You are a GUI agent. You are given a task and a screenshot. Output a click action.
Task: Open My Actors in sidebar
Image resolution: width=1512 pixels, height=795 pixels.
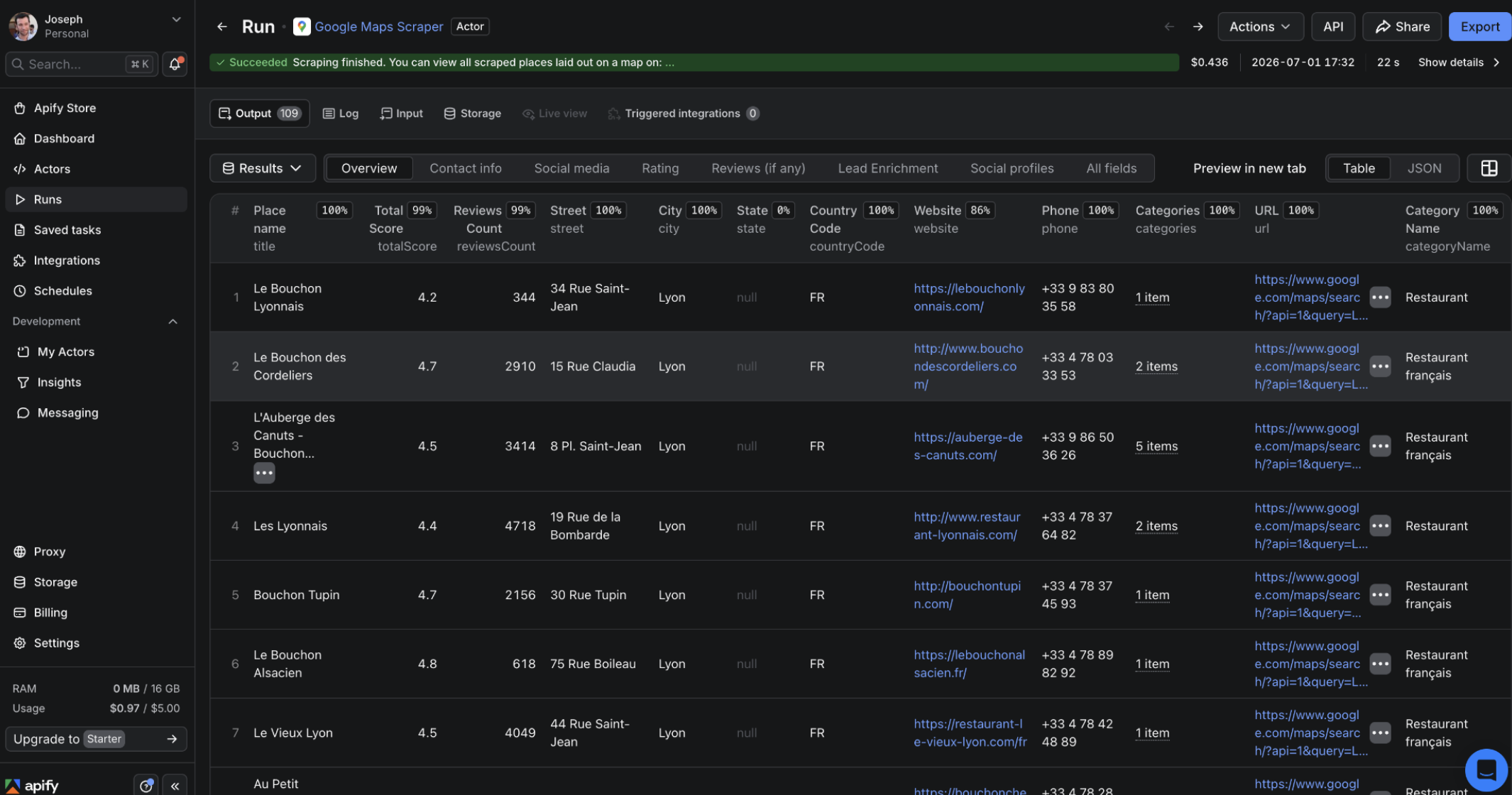(x=96, y=352)
